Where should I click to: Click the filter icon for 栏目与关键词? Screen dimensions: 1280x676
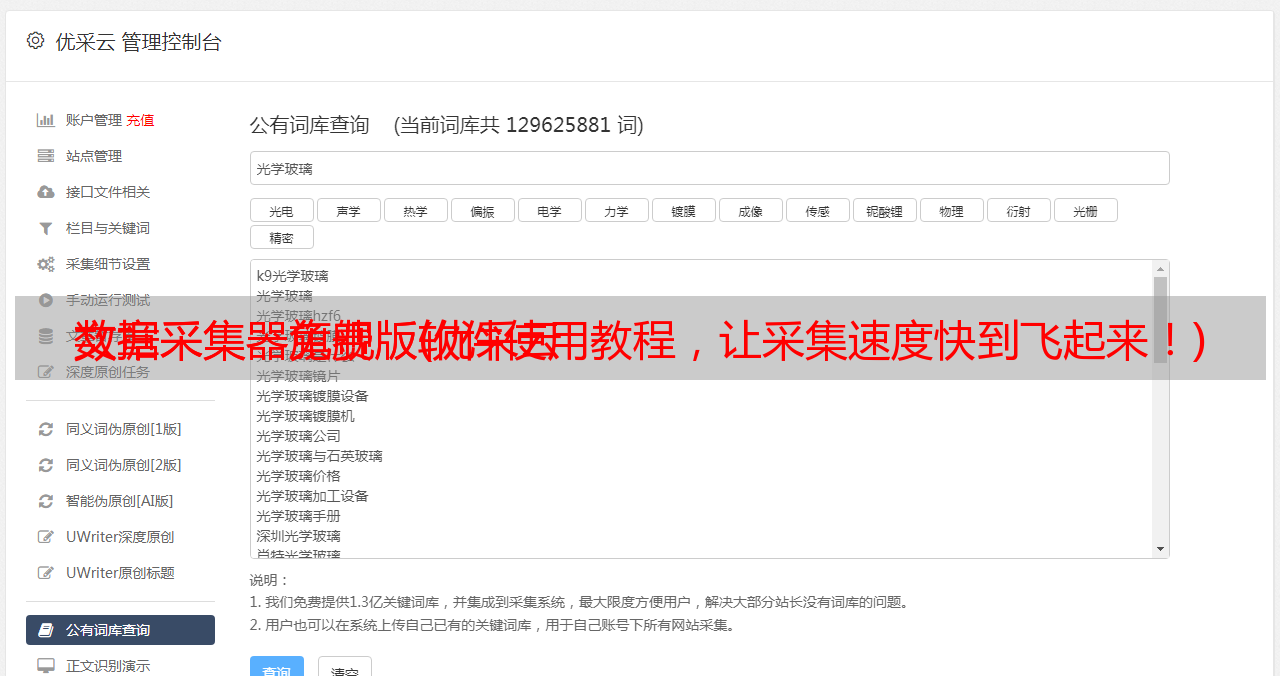(x=46, y=228)
